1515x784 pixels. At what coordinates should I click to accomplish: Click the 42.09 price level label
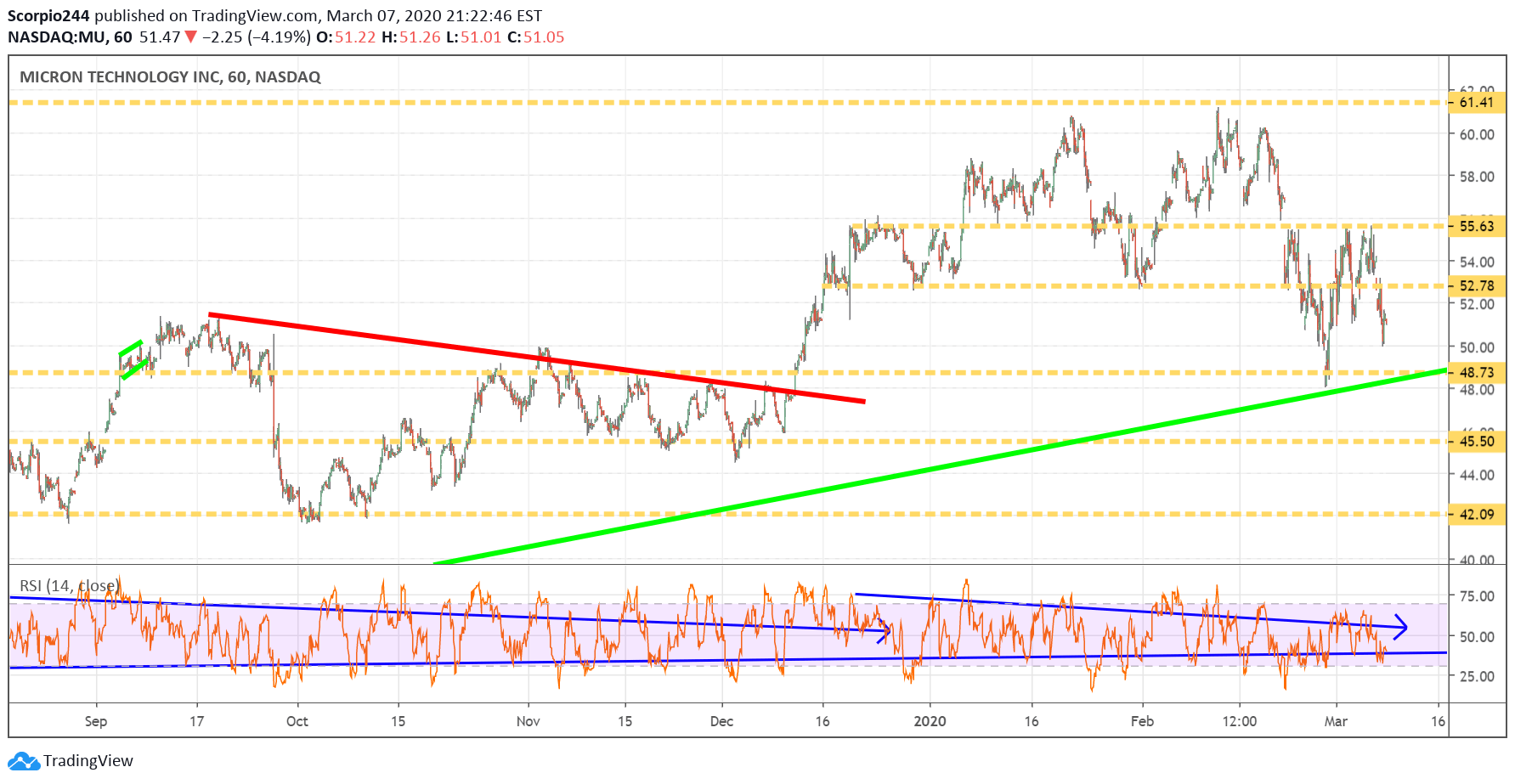pos(1476,514)
